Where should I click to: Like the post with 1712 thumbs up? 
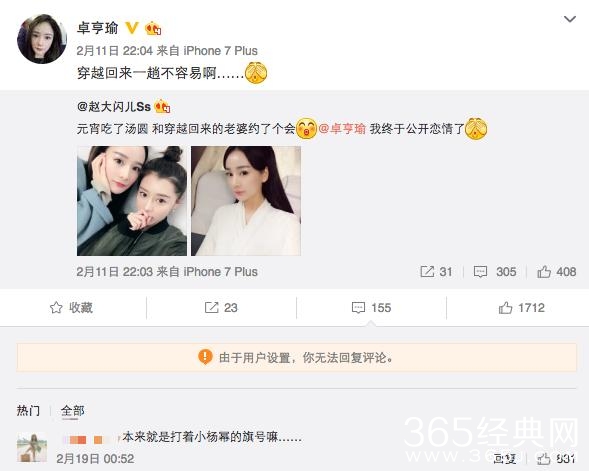coord(521,308)
